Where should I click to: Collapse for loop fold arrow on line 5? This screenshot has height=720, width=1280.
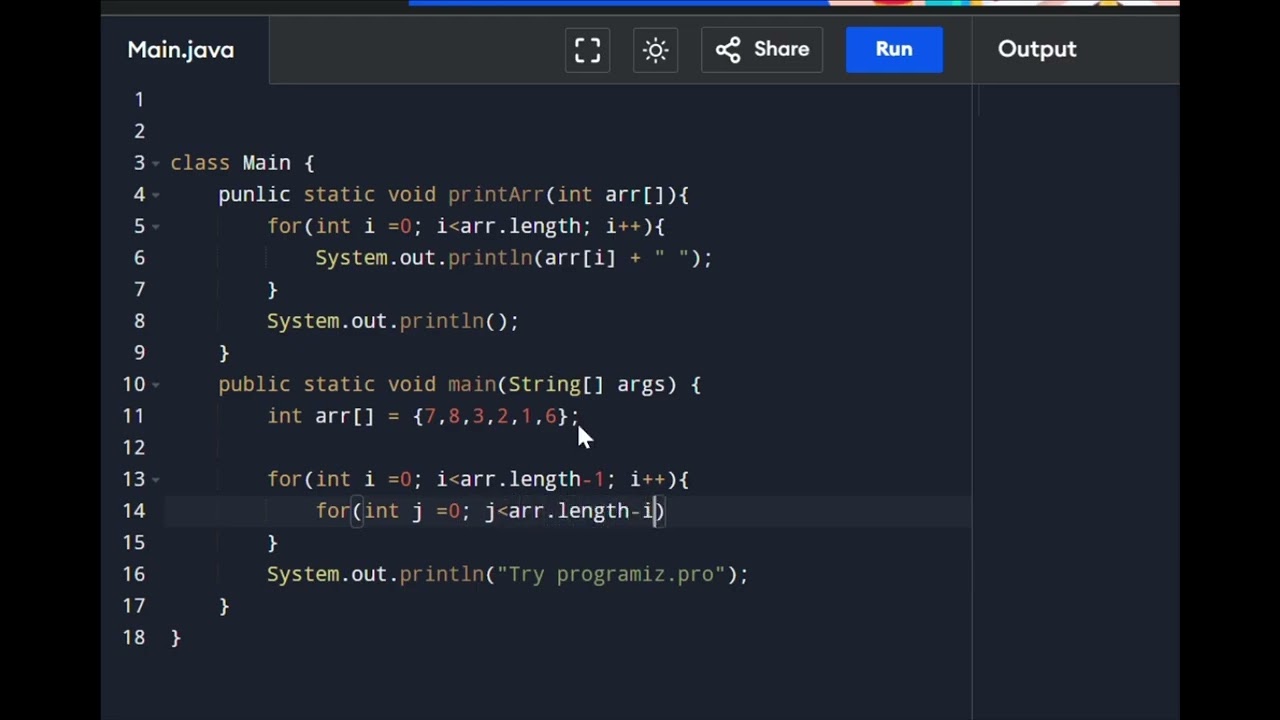pyautogui.click(x=156, y=227)
